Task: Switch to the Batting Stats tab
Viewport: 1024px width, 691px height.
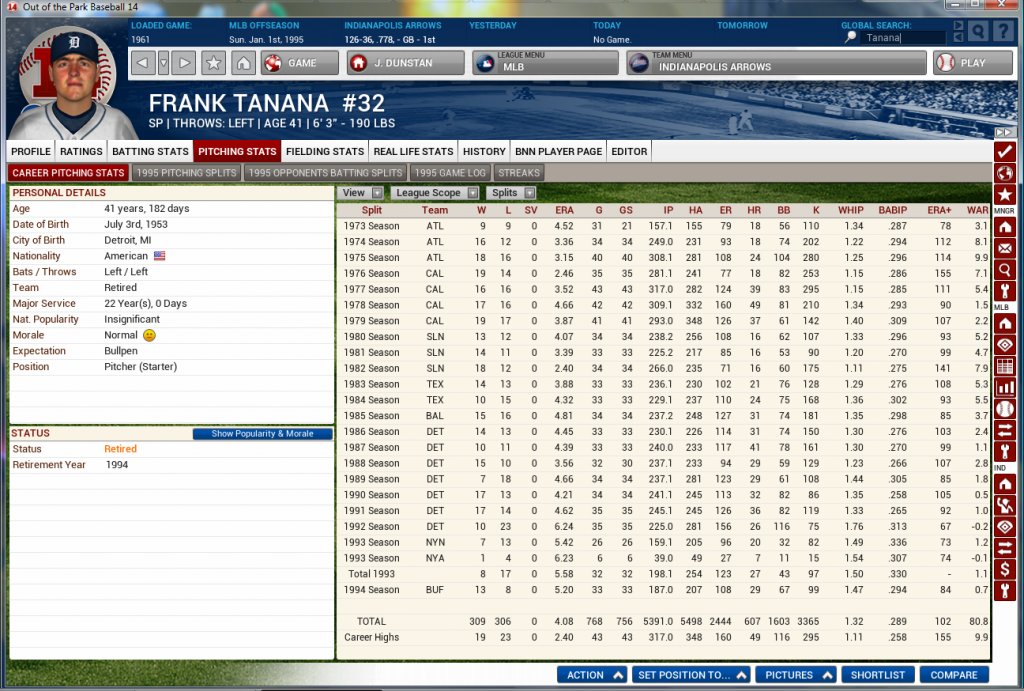Action: click(150, 151)
